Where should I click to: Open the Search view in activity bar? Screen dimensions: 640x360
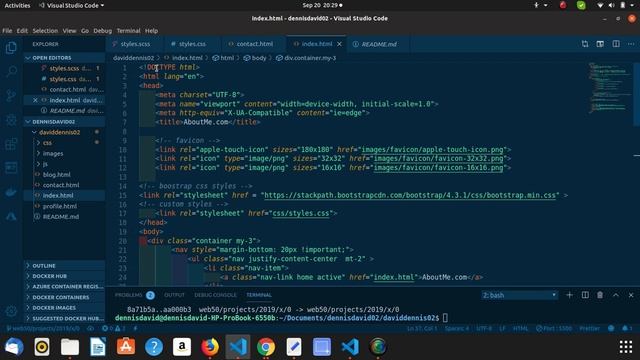(11, 72)
